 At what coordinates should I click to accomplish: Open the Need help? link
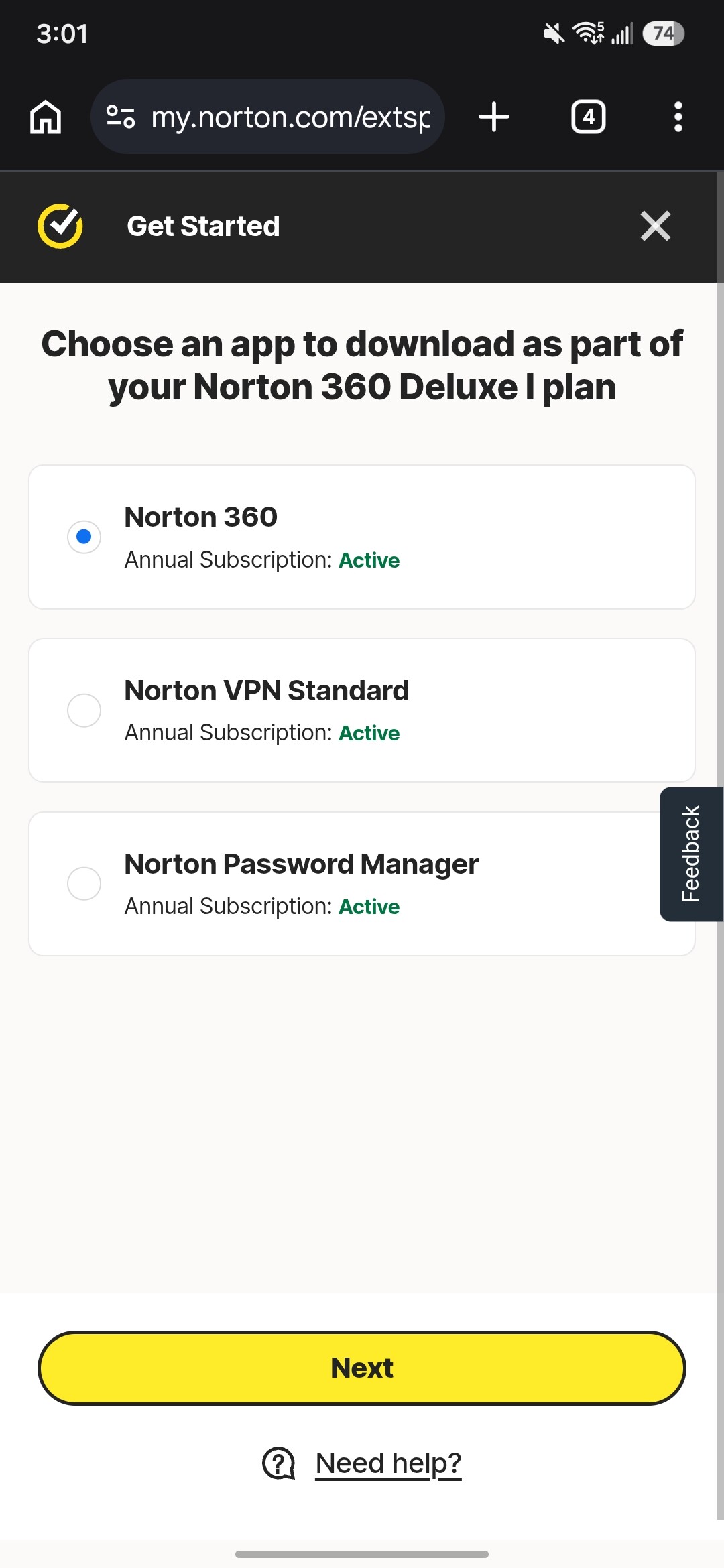point(389,1463)
